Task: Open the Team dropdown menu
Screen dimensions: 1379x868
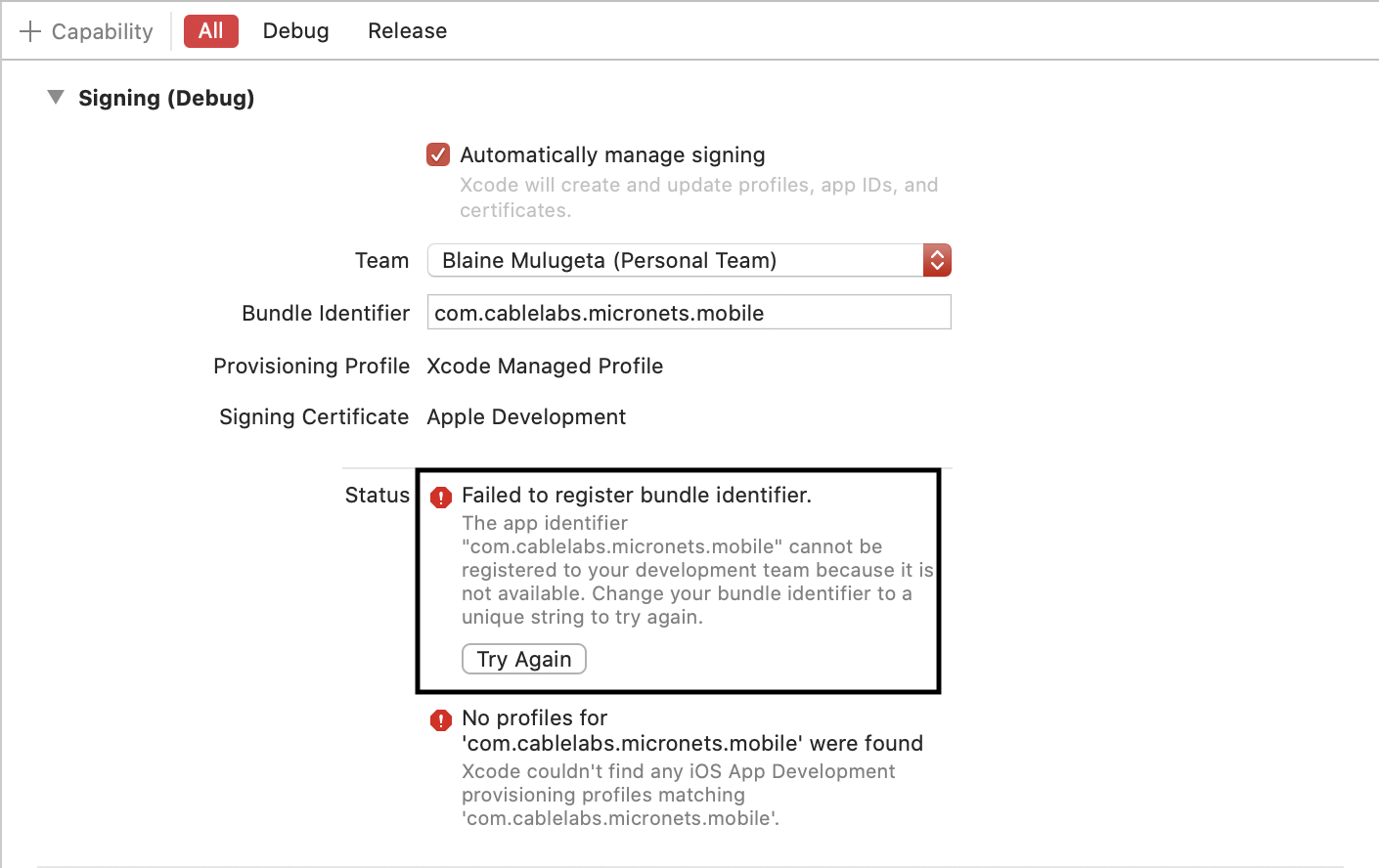Action: 689,260
